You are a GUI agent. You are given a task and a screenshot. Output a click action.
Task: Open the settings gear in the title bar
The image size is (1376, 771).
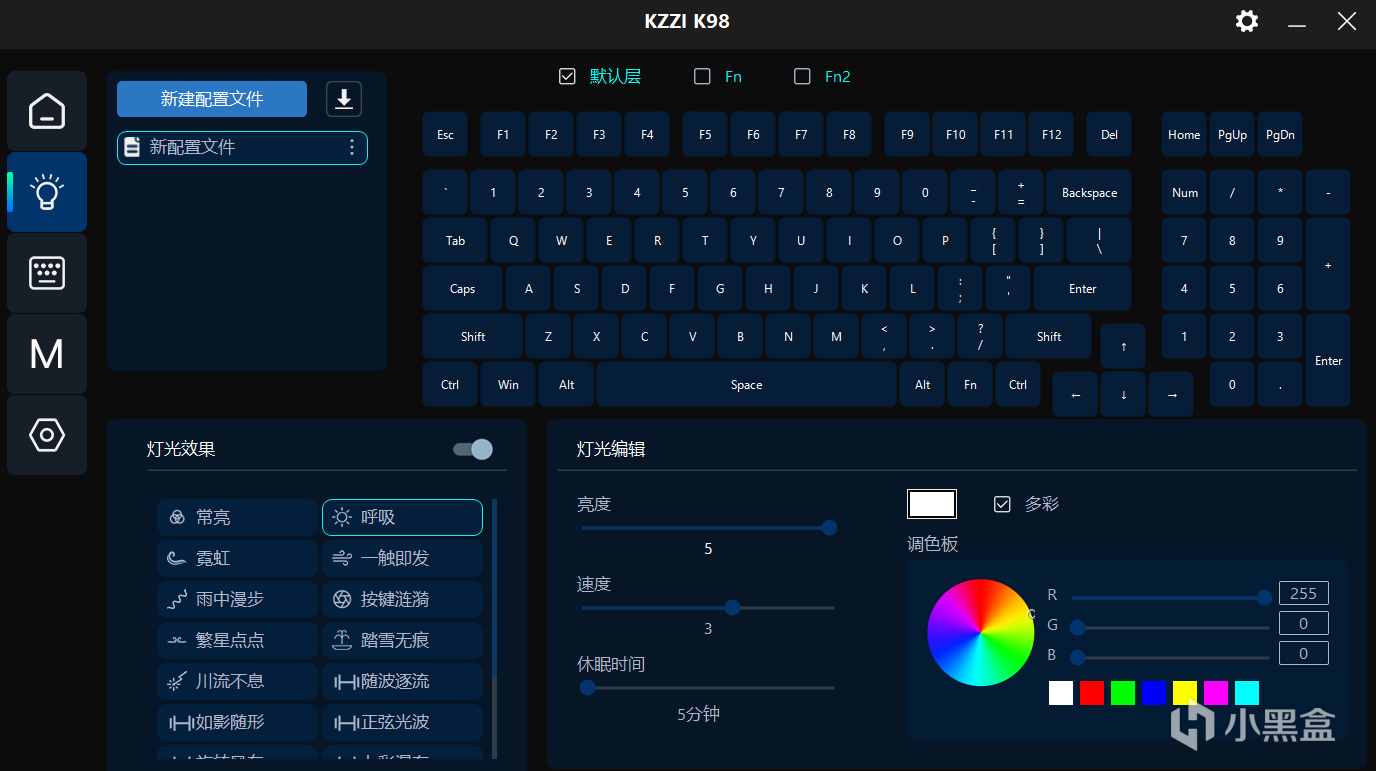pyautogui.click(x=1246, y=21)
